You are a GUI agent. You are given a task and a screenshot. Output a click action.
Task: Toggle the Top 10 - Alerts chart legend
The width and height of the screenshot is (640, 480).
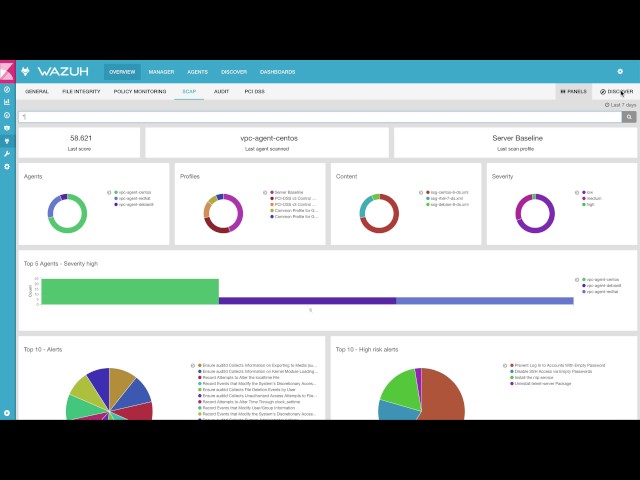[193, 366]
